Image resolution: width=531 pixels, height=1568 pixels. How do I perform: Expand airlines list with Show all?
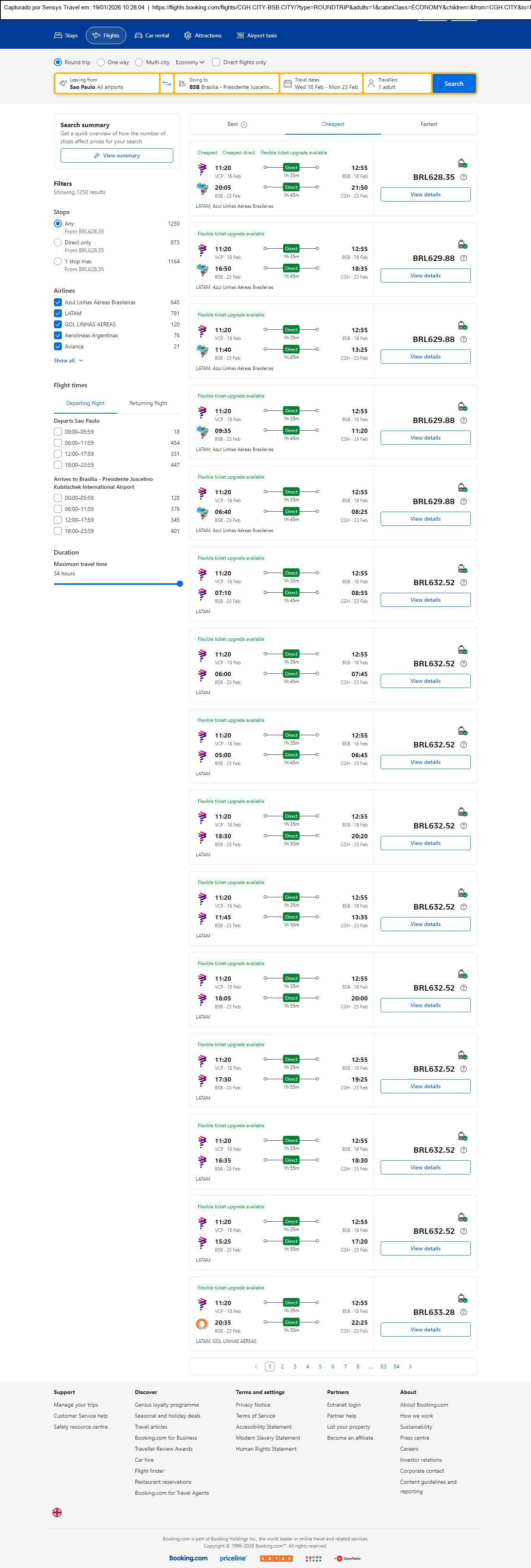pyautogui.click(x=68, y=361)
